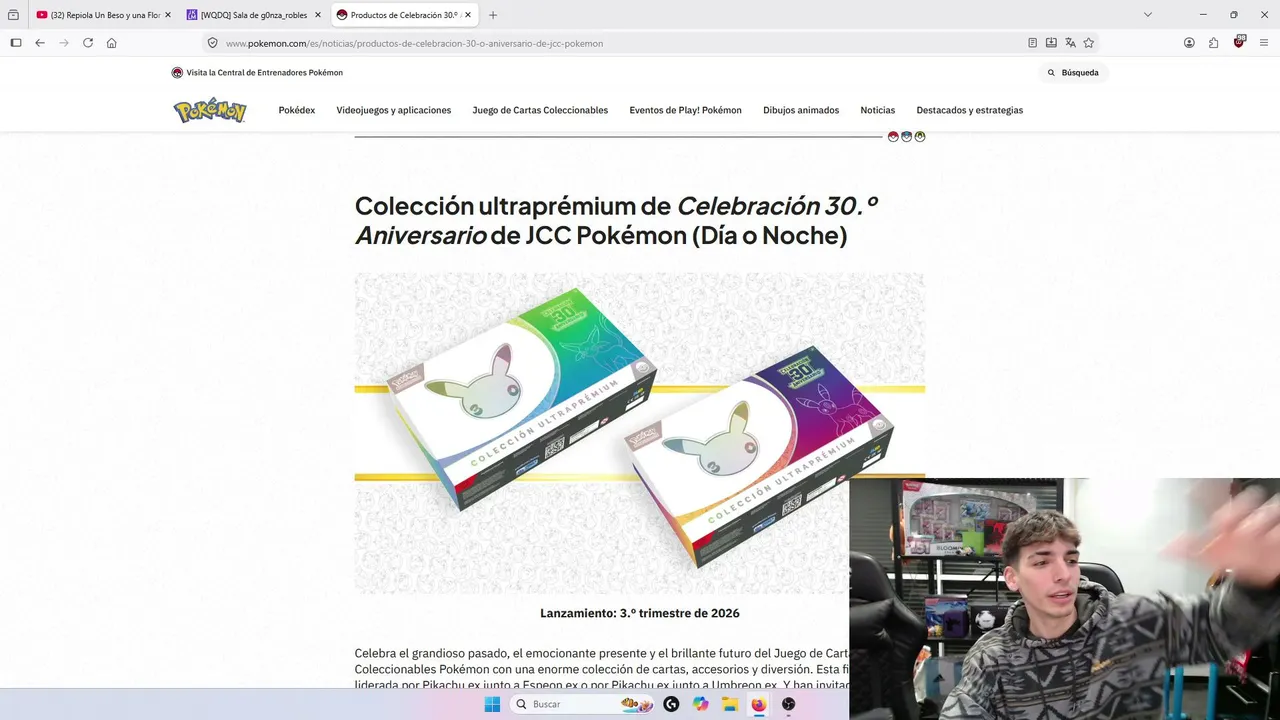
Task: Open the Pokédex menu item
Action: [x=297, y=110]
